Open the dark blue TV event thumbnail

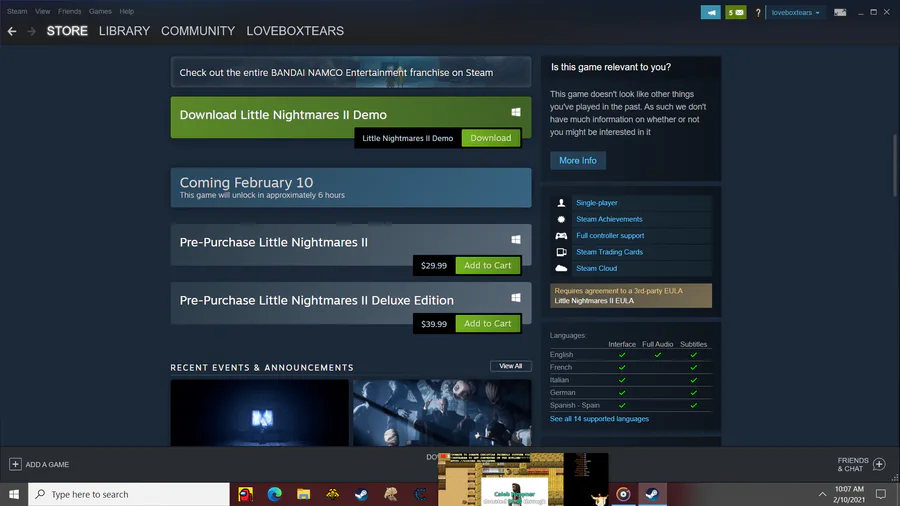(259, 412)
